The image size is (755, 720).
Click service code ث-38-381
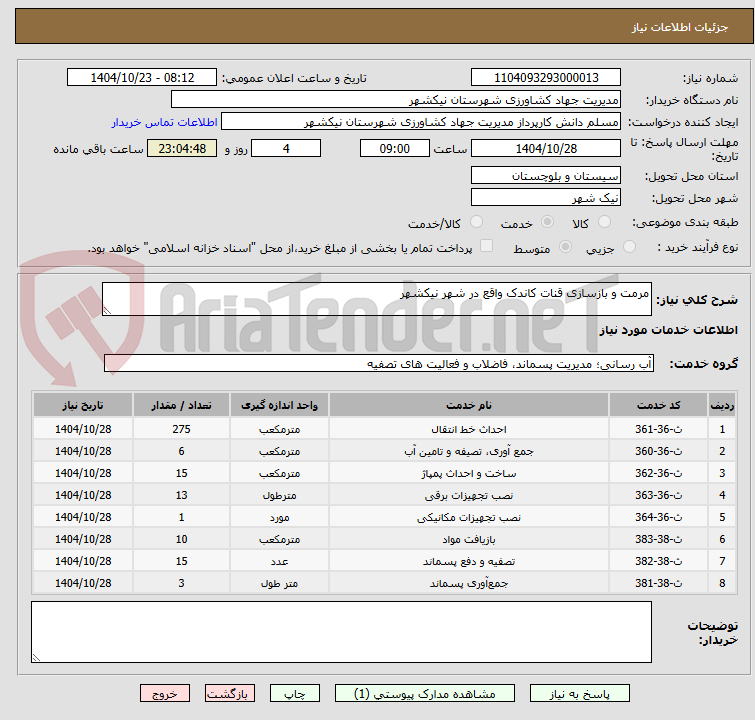pos(658,583)
